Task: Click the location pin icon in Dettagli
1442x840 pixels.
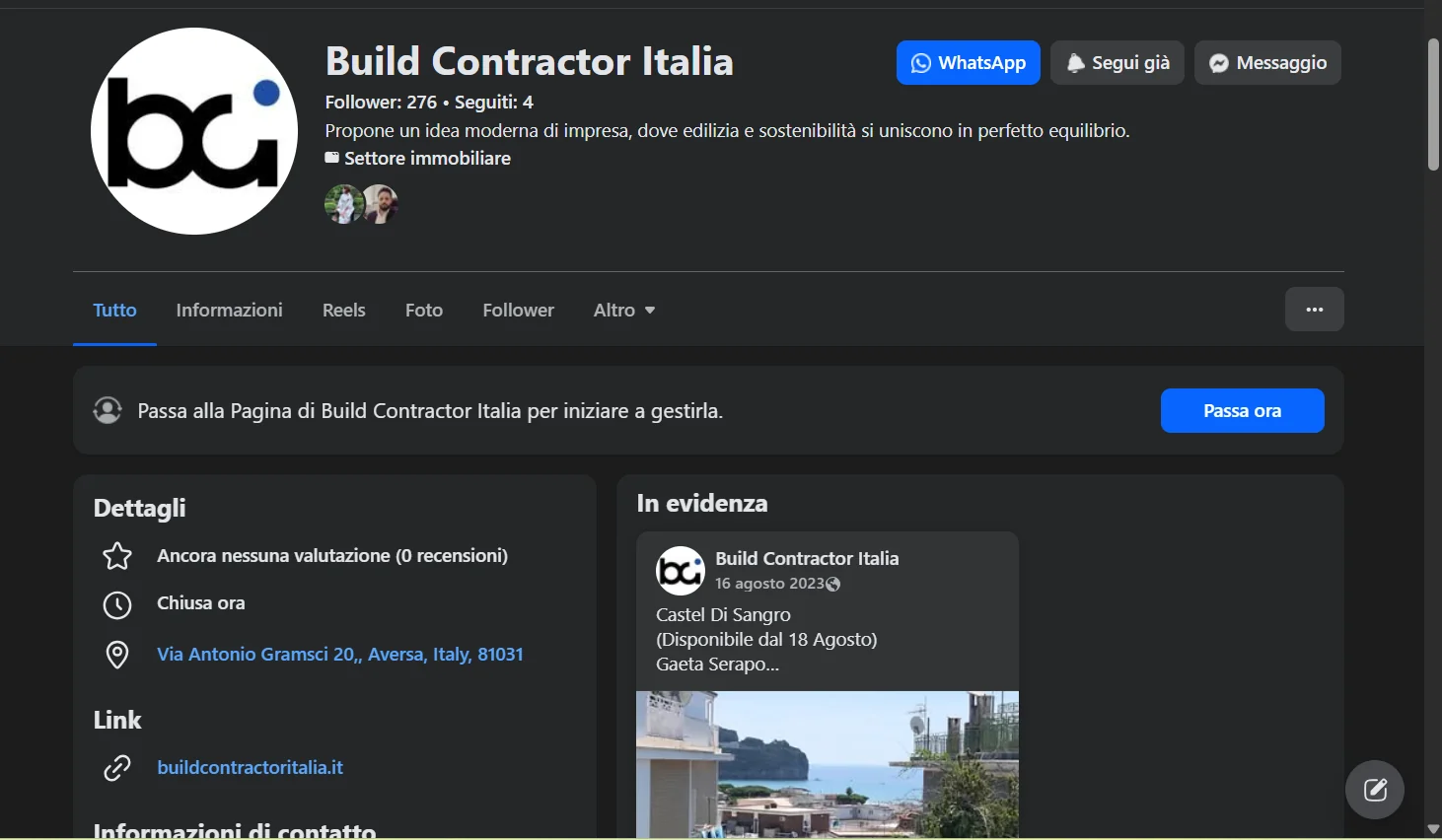Action: (x=117, y=655)
